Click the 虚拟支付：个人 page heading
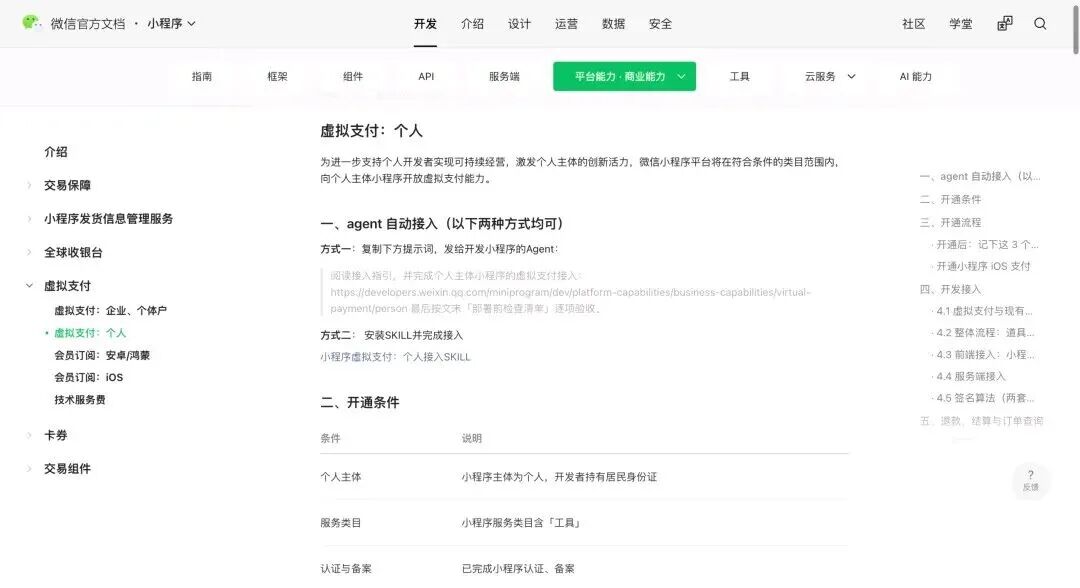This screenshot has height=588, width=1080. coord(371,131)
